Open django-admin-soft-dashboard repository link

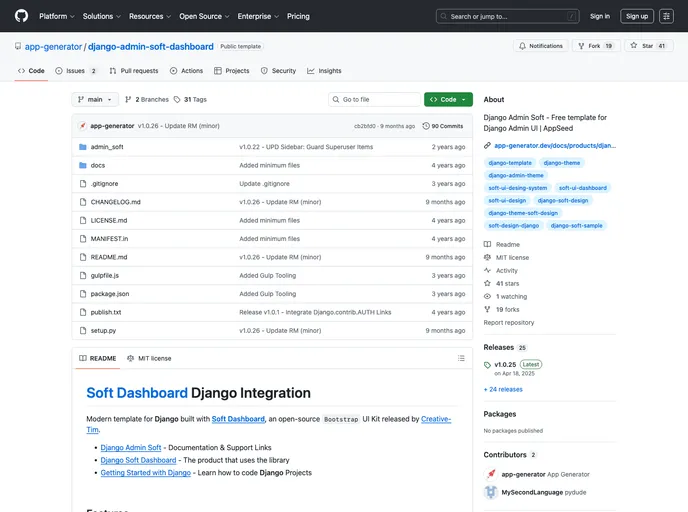click(x=150, y=47)
